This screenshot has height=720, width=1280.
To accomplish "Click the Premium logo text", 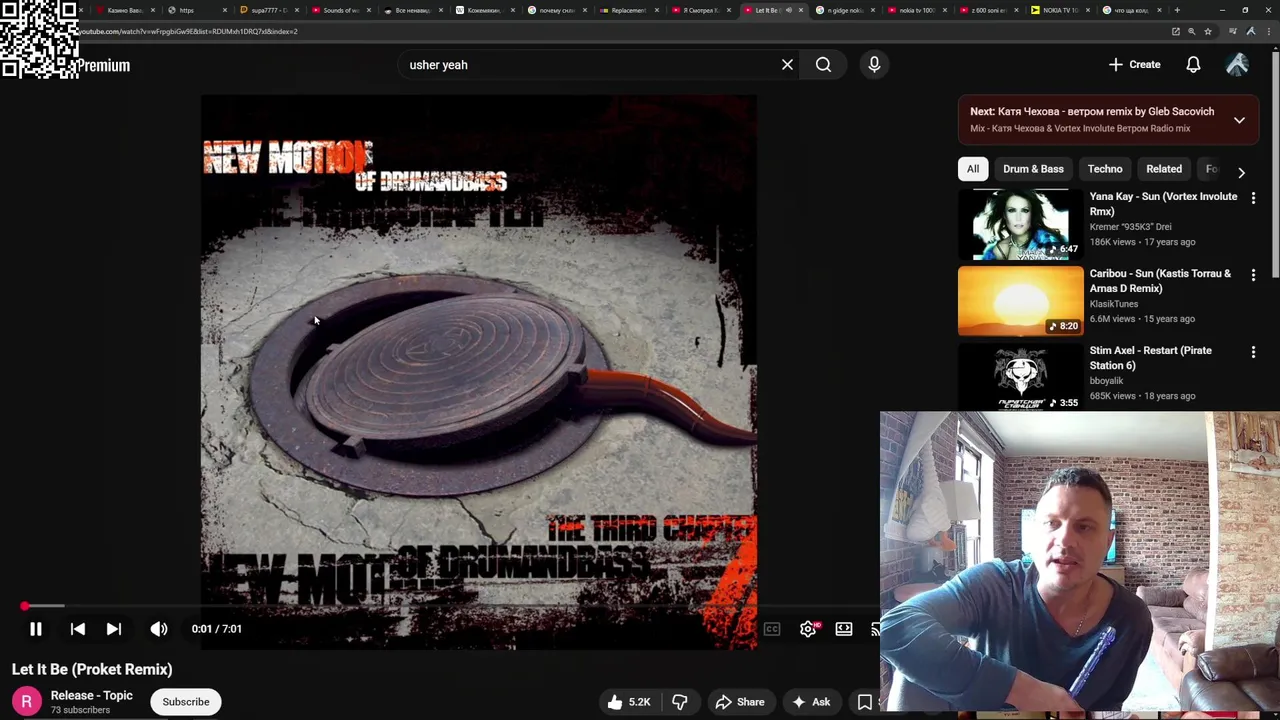I will [x=104, y=66].
